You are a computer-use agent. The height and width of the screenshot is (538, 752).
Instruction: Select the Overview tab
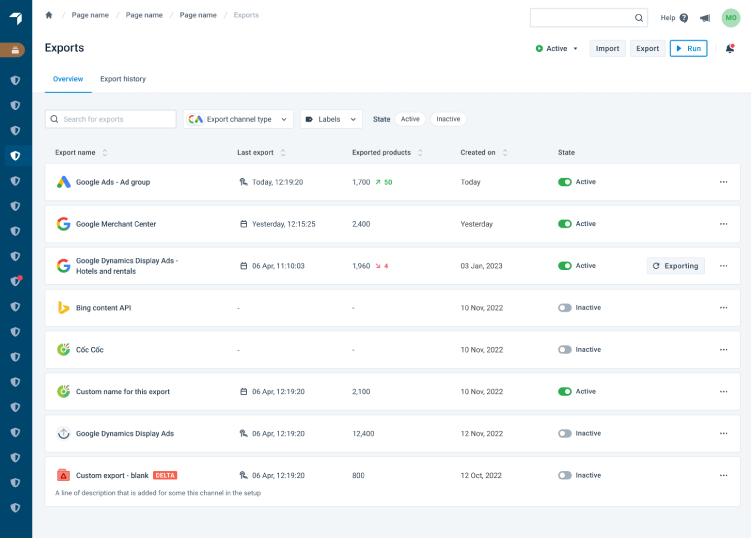[68, 79]
